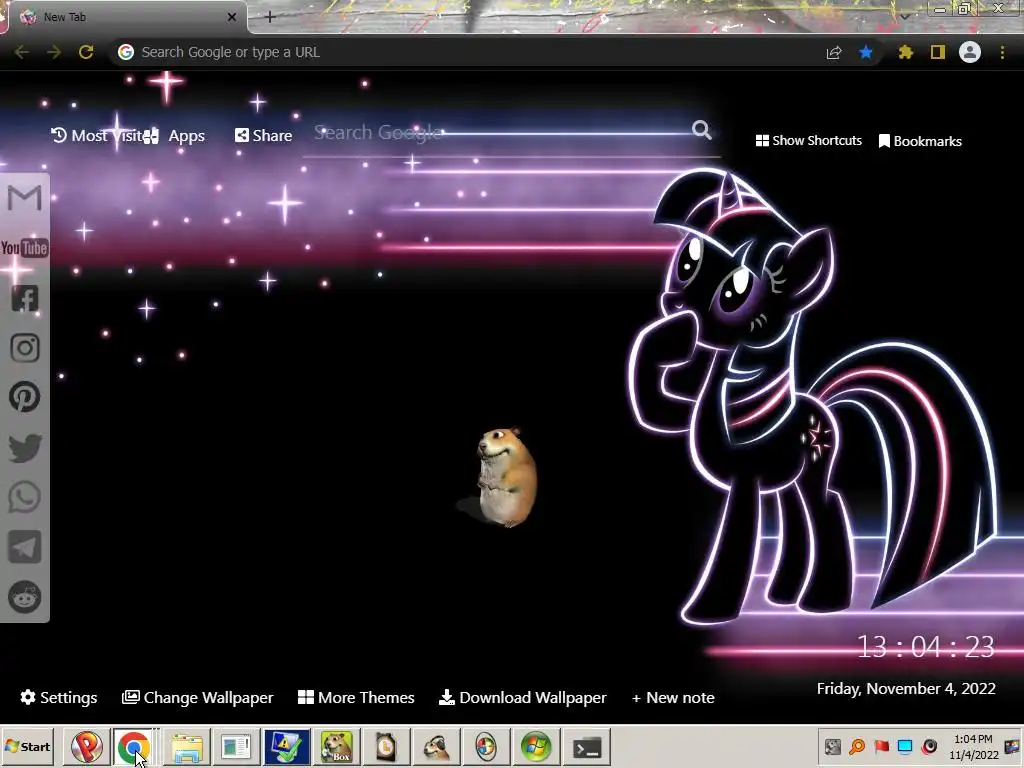1024x768 pixels.
Task: Open the terminal taskbar icon
Action: coord(586,746)
